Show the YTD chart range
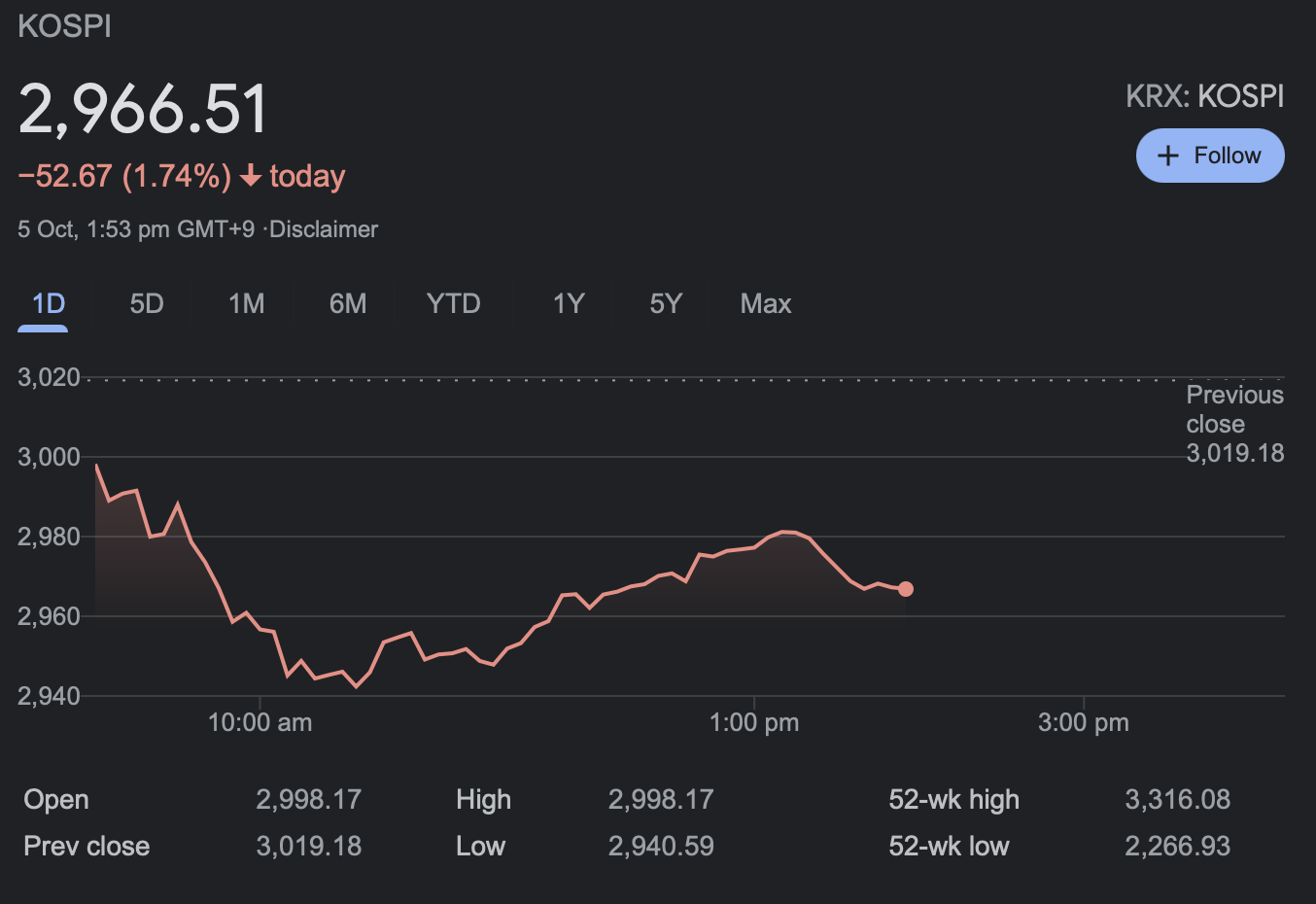 pos(453,303)
